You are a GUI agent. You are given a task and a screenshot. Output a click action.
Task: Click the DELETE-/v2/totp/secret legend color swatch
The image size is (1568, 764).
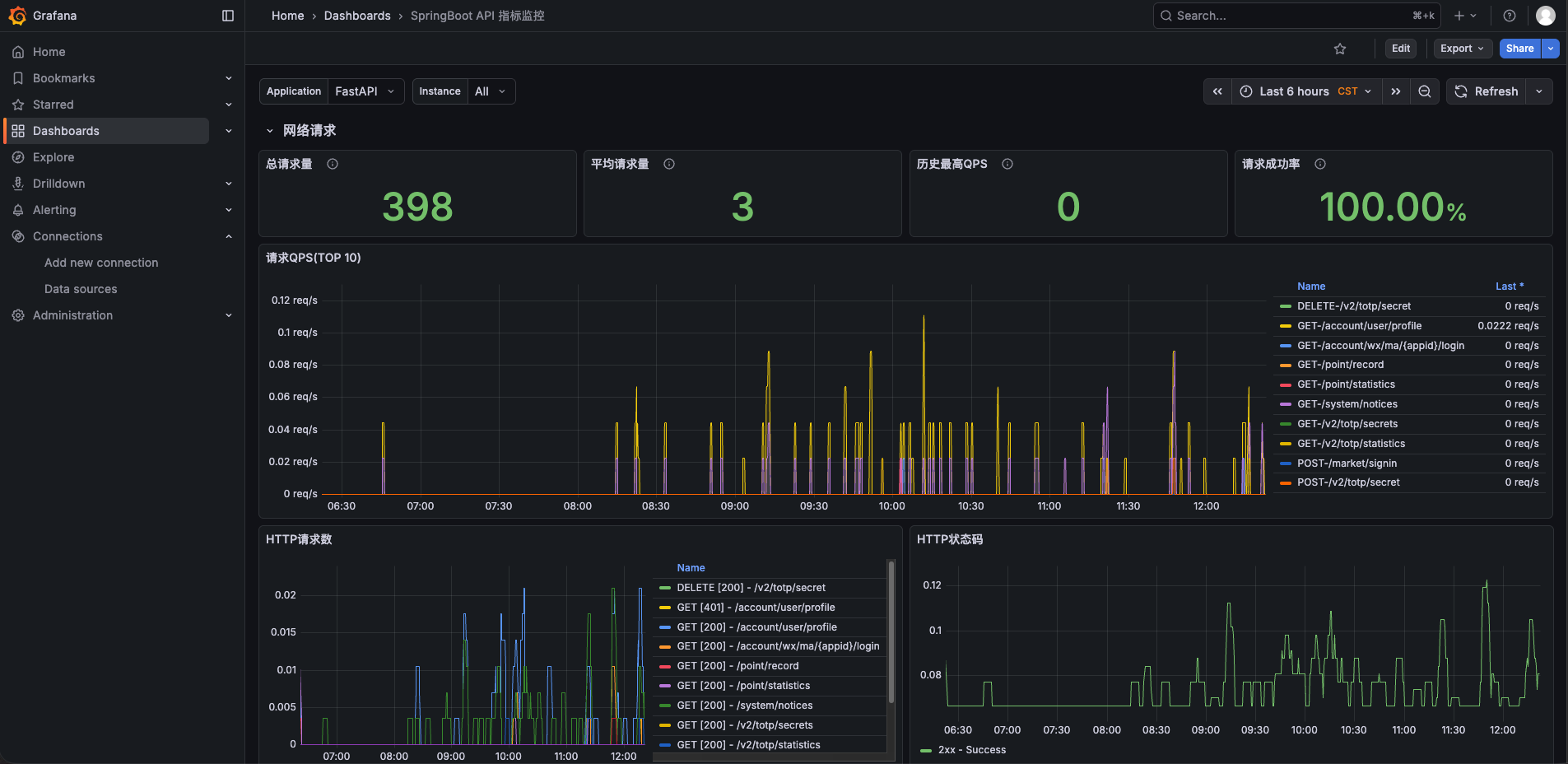coord(1286,306)
